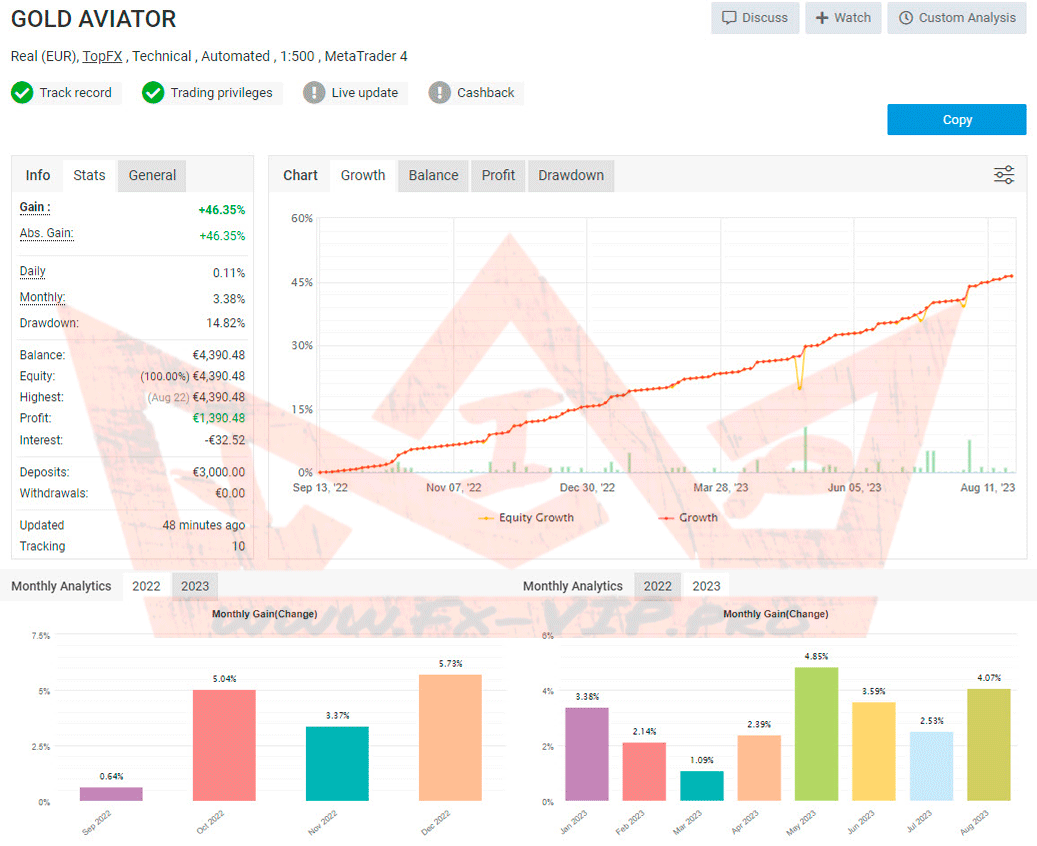Open chart settings sliders icon
The width and height of the screenshot is (1037, 846).
tap(1004, 175)
